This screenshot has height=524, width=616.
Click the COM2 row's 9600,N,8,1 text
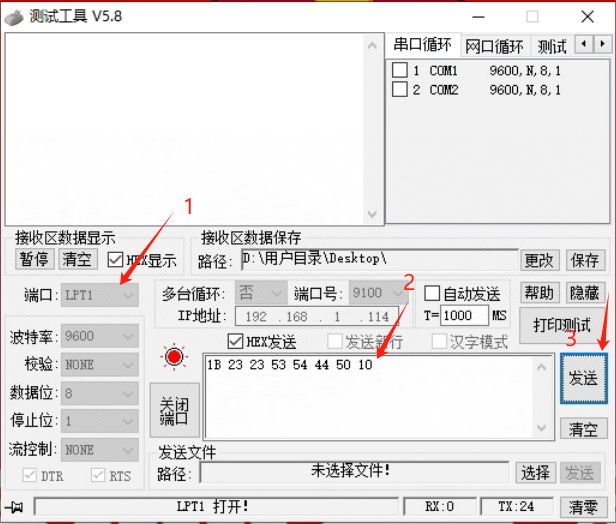click(x=525, y=90)
